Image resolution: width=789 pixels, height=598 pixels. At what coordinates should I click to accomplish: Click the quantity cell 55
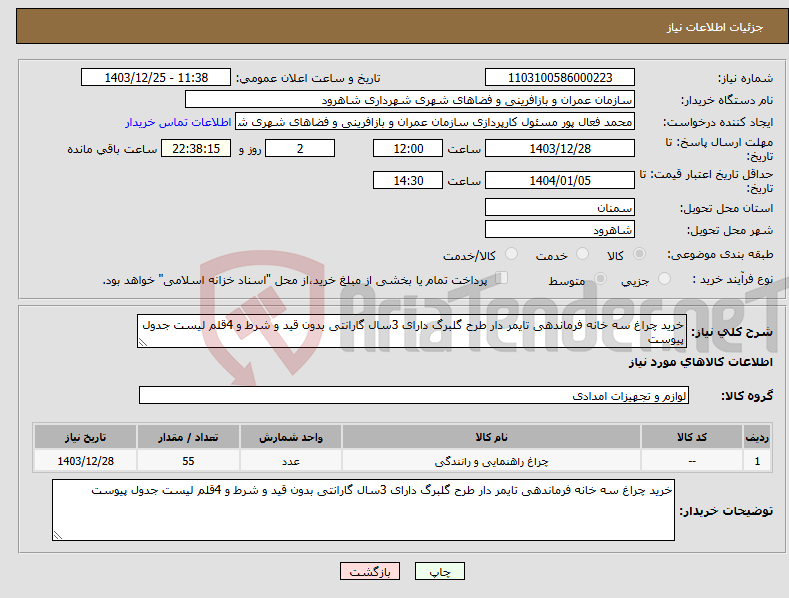coord(188,461)
